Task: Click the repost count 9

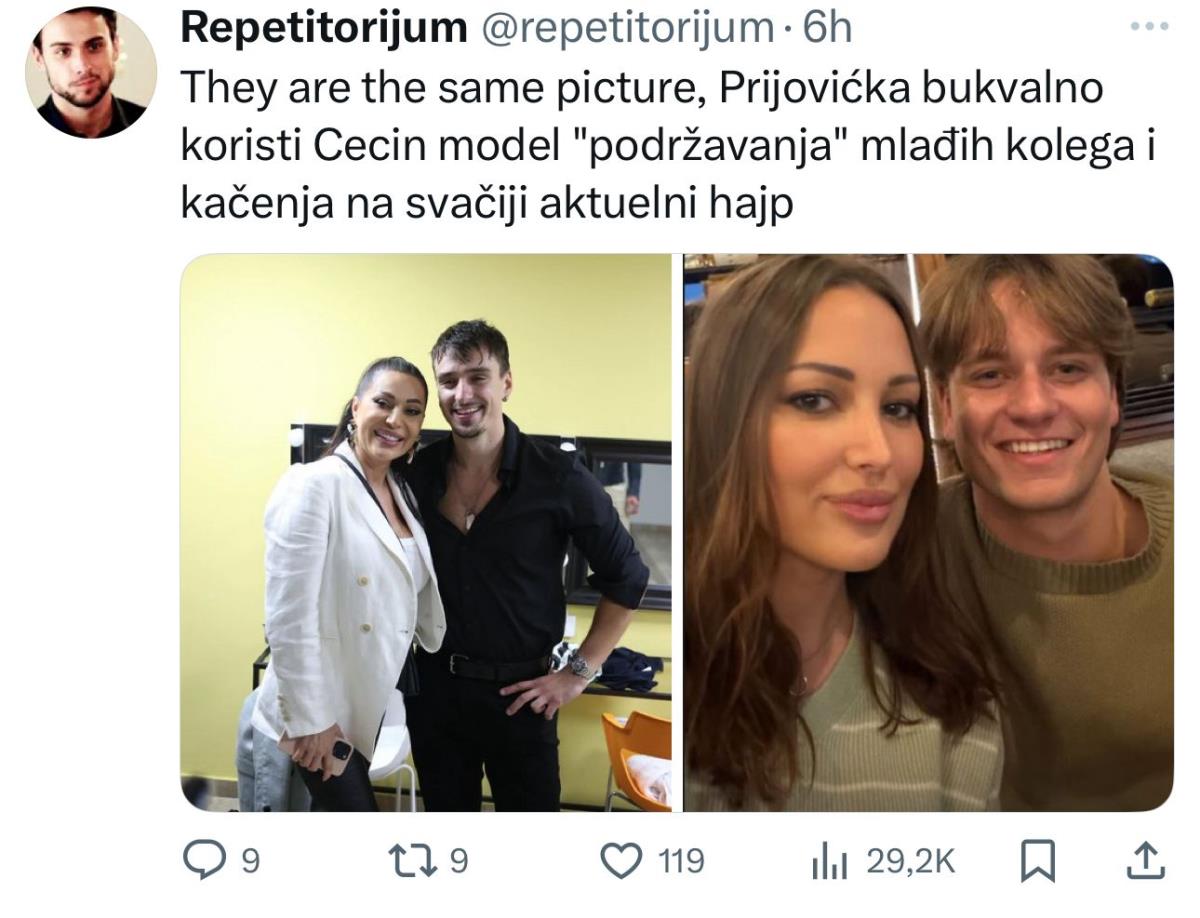Action: [x=458, y=861]
